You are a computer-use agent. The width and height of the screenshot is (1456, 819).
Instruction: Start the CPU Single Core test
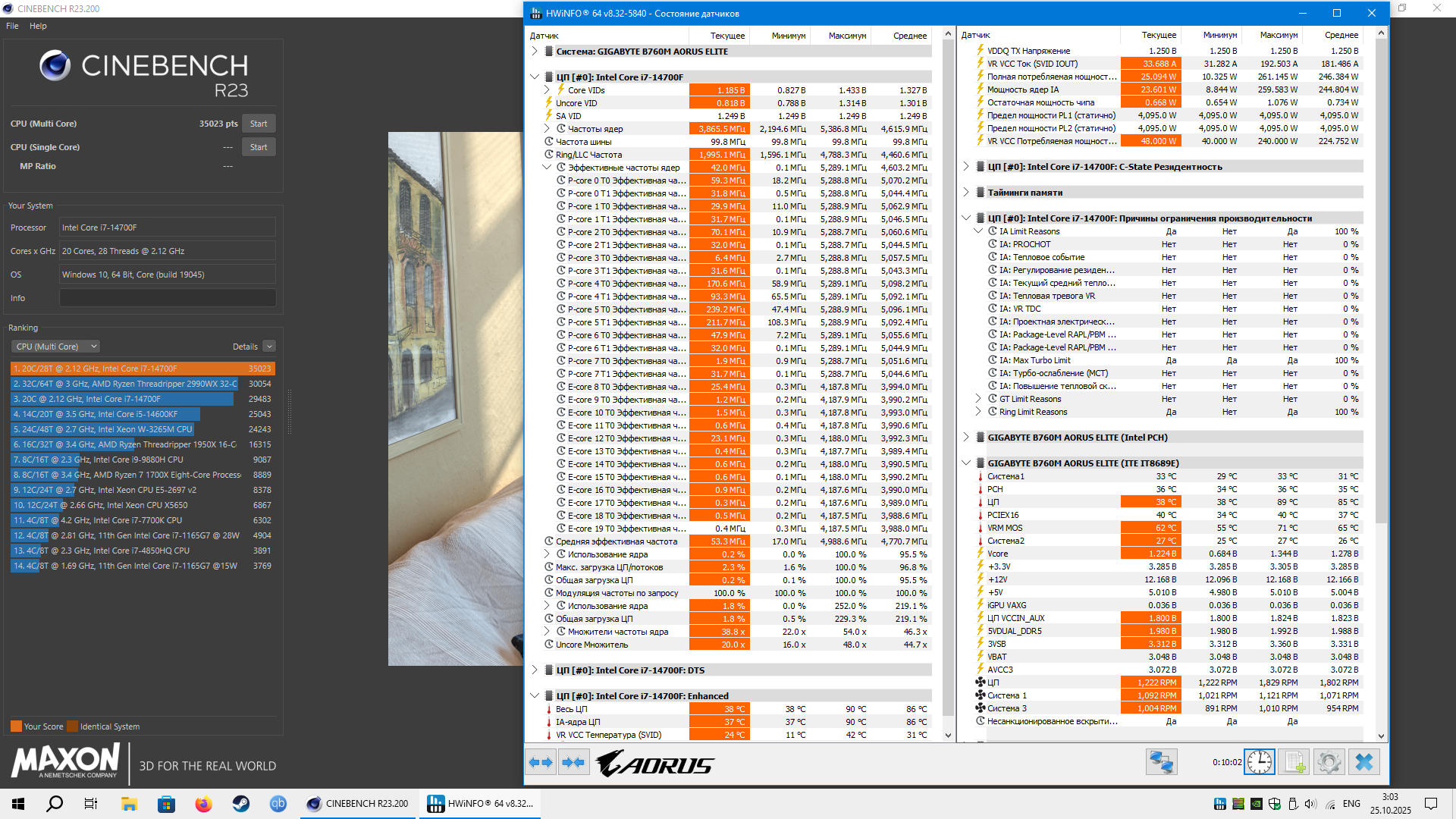(259, 147)
